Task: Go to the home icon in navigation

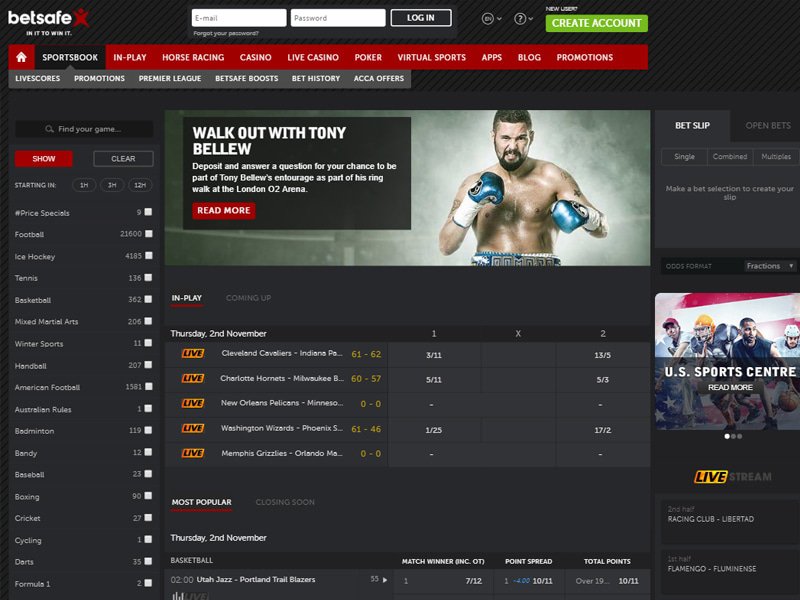Action: [x=21, y=57]
